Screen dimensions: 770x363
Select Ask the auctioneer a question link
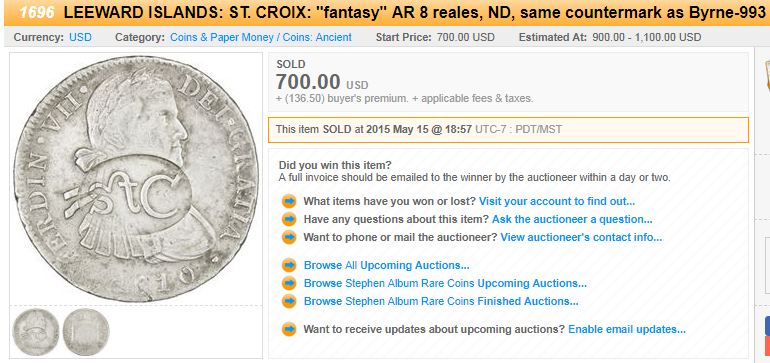pyautogui.click(x=572, y=219)
